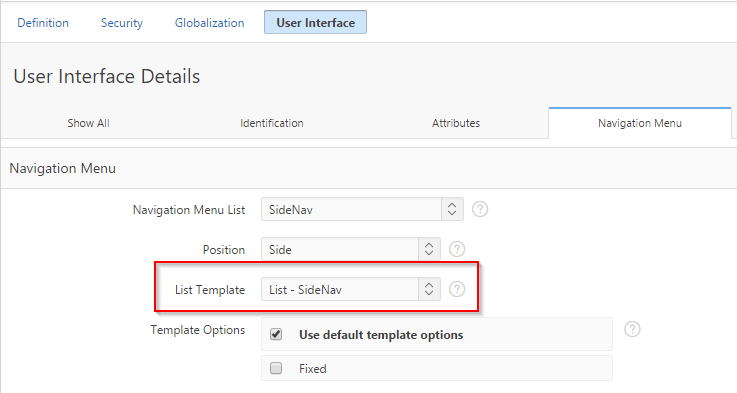Open help for Navigation Menu List

click(x=479, y=209)
